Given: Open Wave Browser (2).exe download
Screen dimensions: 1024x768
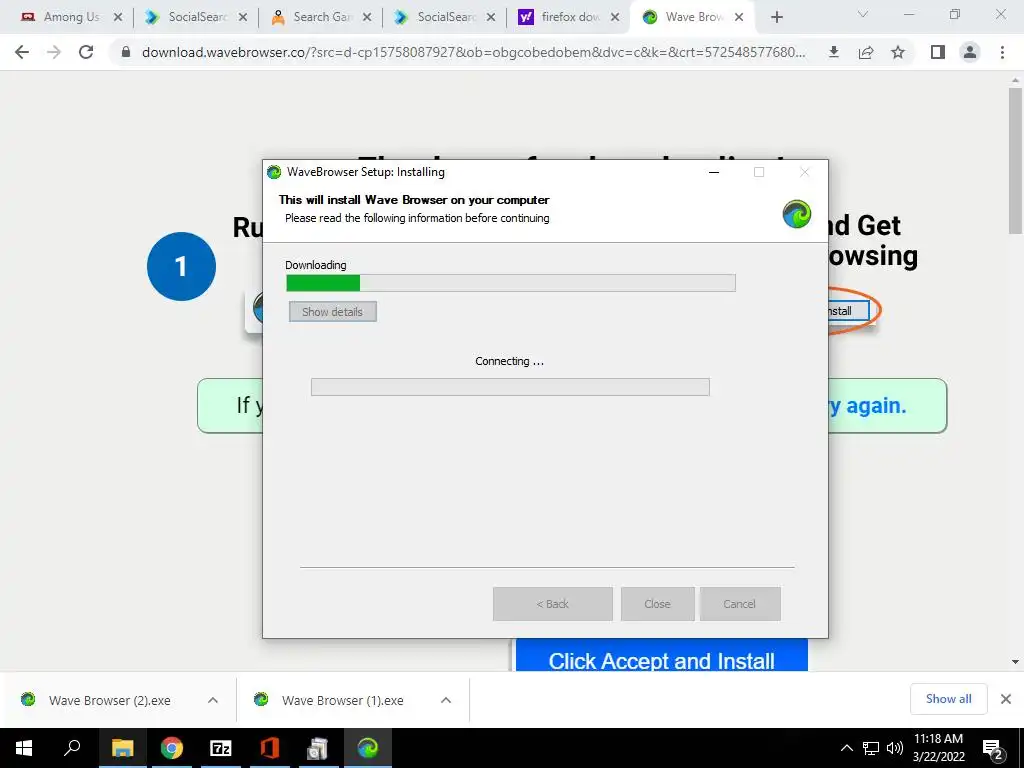Looking at the screenshot, I should point(109,700).
